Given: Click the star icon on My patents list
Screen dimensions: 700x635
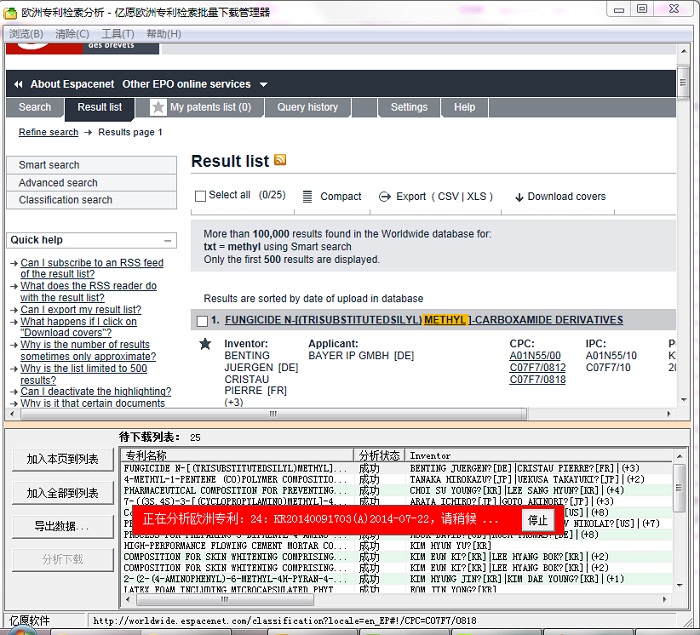Looking at the screenshot, I should [158, 107].
